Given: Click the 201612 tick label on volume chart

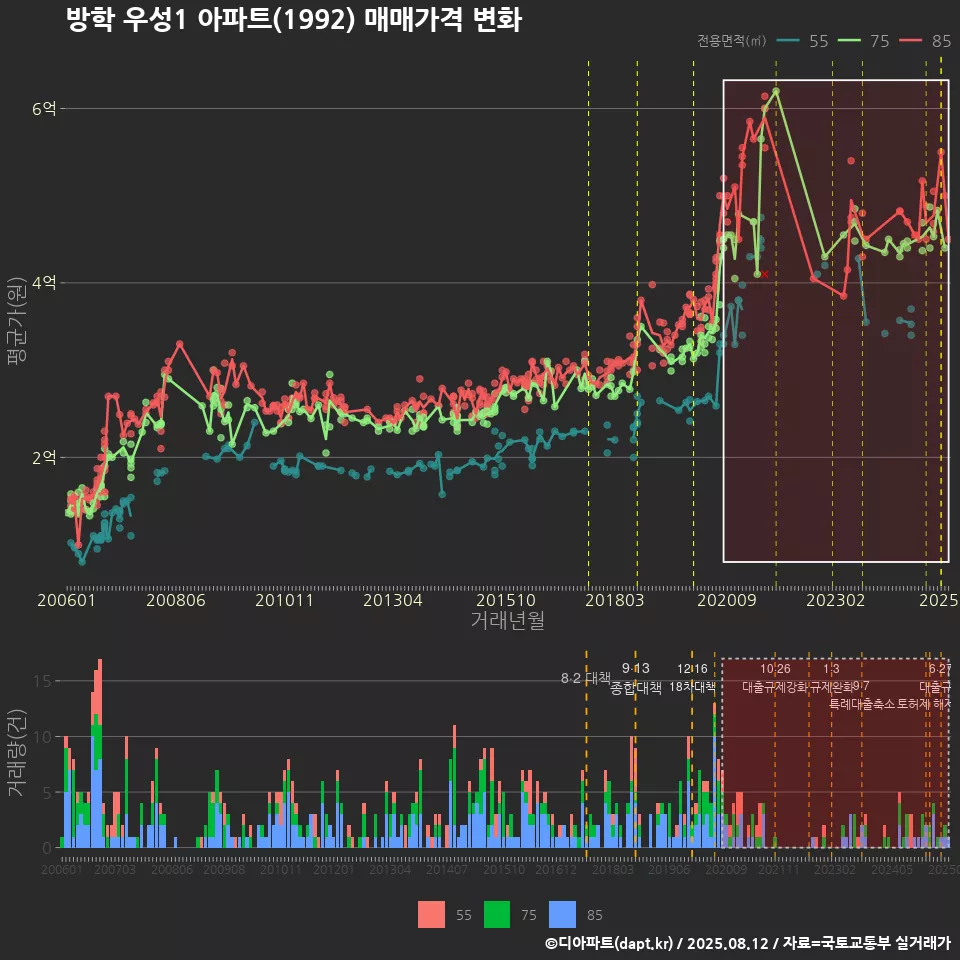Looking at the screenshot, I should [556, 869].
